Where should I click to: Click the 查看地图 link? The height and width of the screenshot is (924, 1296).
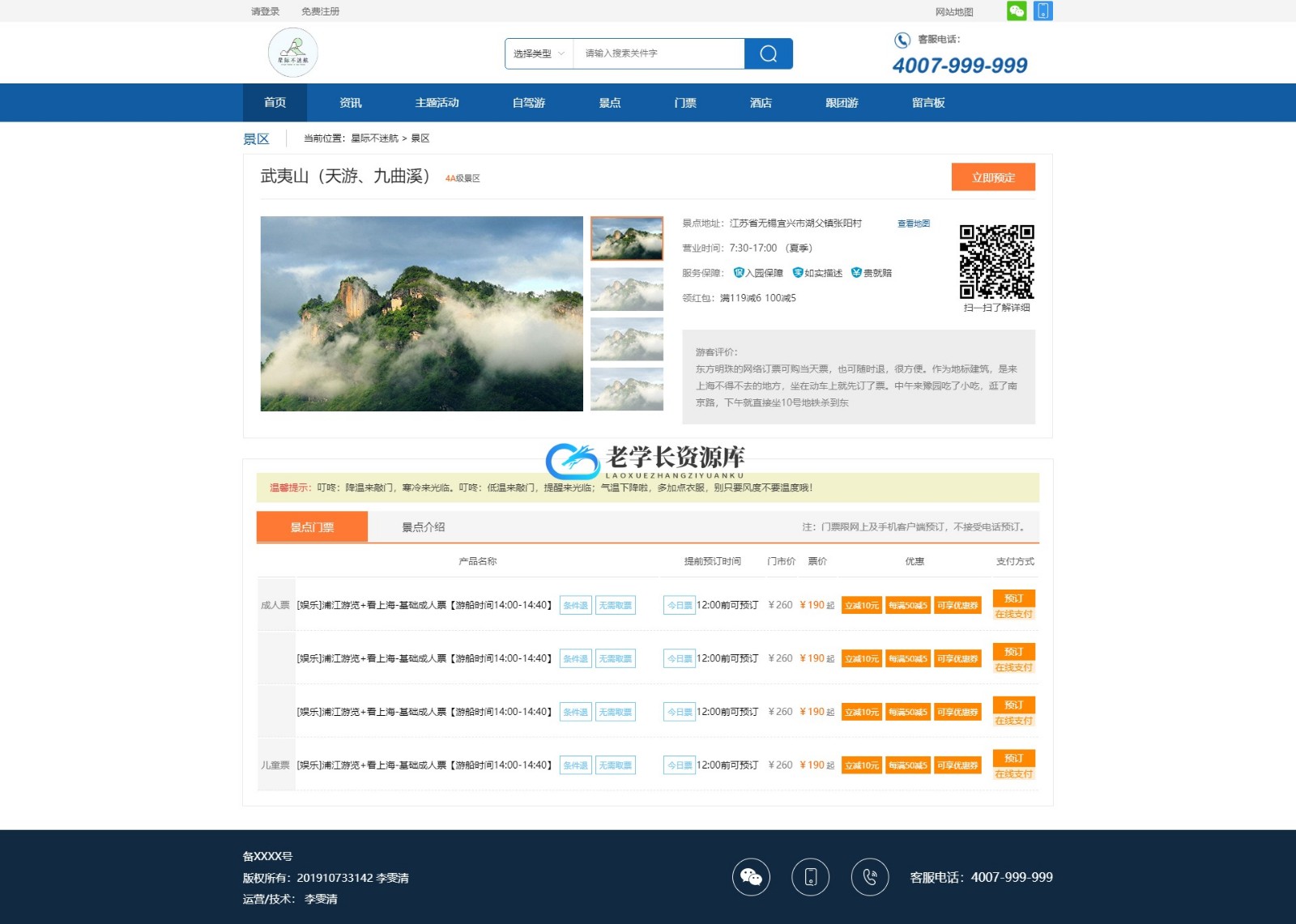tap(914, 224)
